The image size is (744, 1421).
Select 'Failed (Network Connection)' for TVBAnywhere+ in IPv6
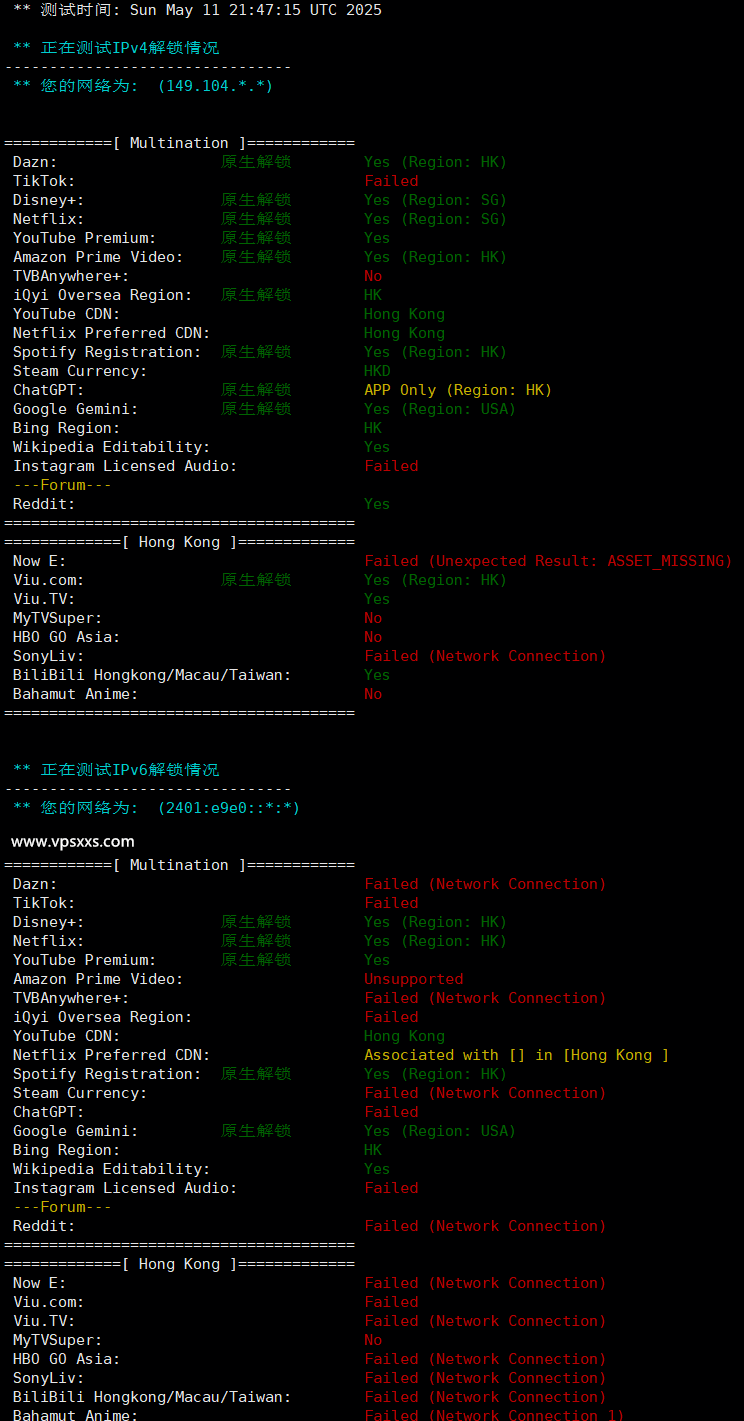pos(485,998)
